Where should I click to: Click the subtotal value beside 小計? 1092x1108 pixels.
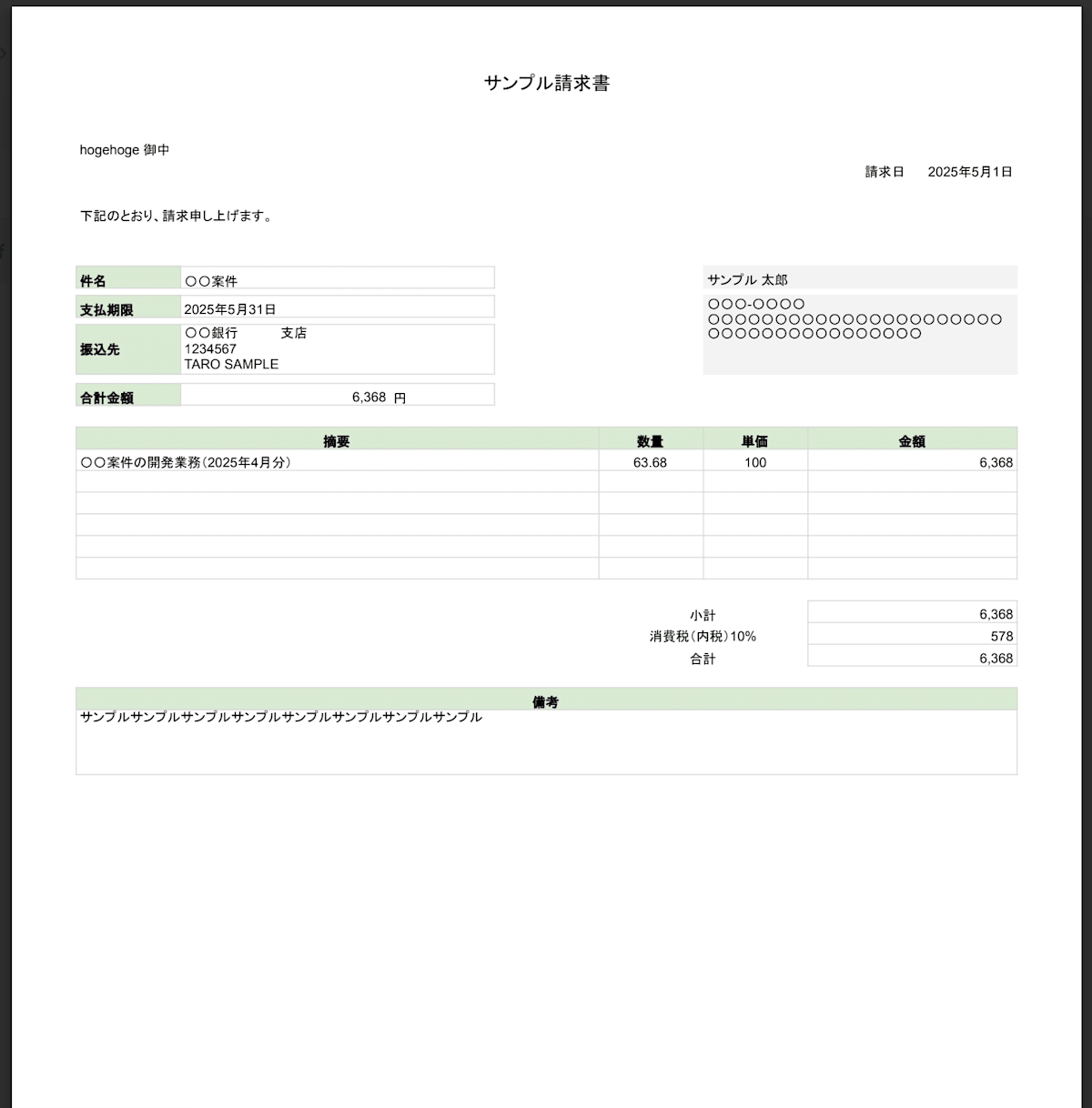[x=996, y=614]
